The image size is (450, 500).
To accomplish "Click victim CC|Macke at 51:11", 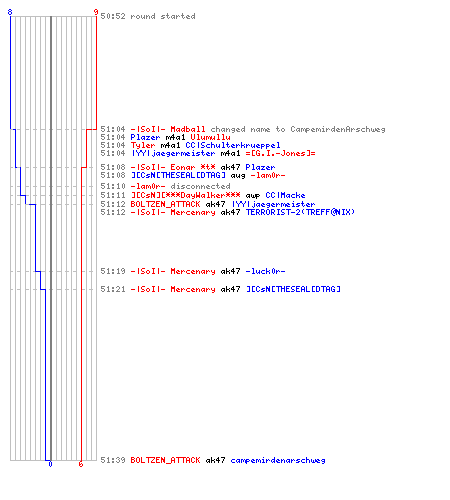I will tap(285, 195).
